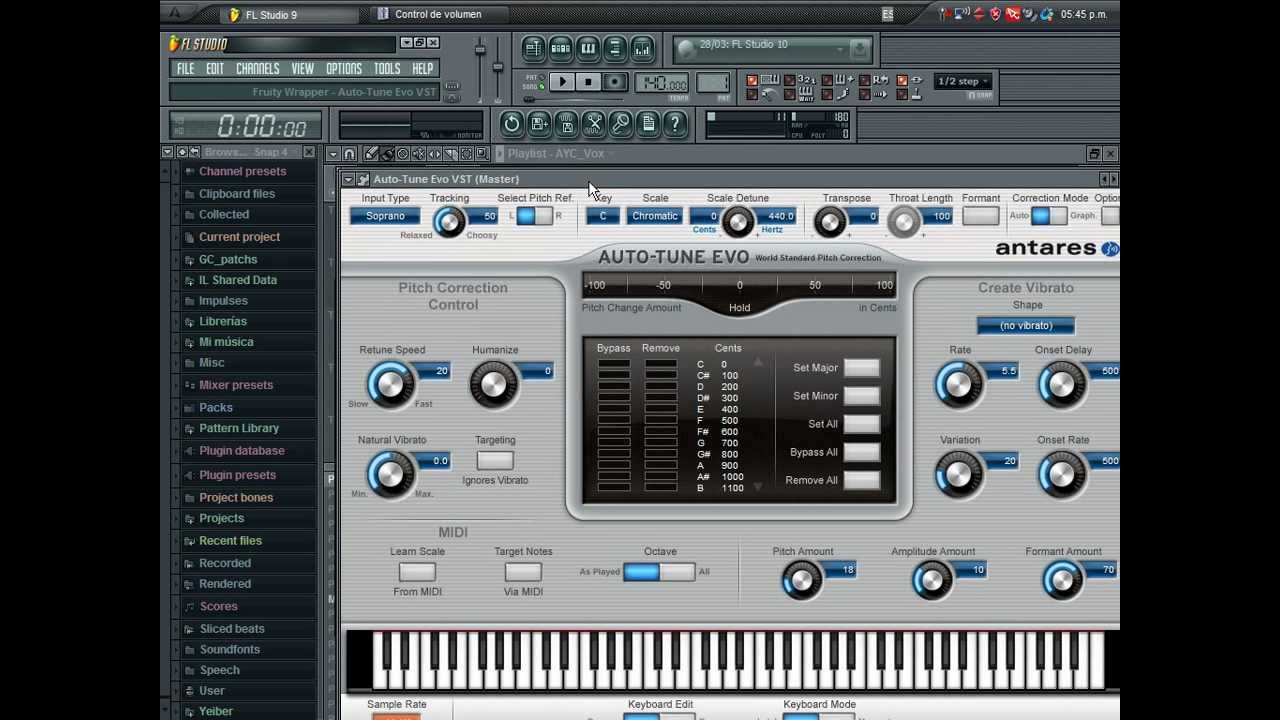Click the Target Notes Via MIDI button
This screenshot has height=720, width=1280.
[x=523, y=572]
